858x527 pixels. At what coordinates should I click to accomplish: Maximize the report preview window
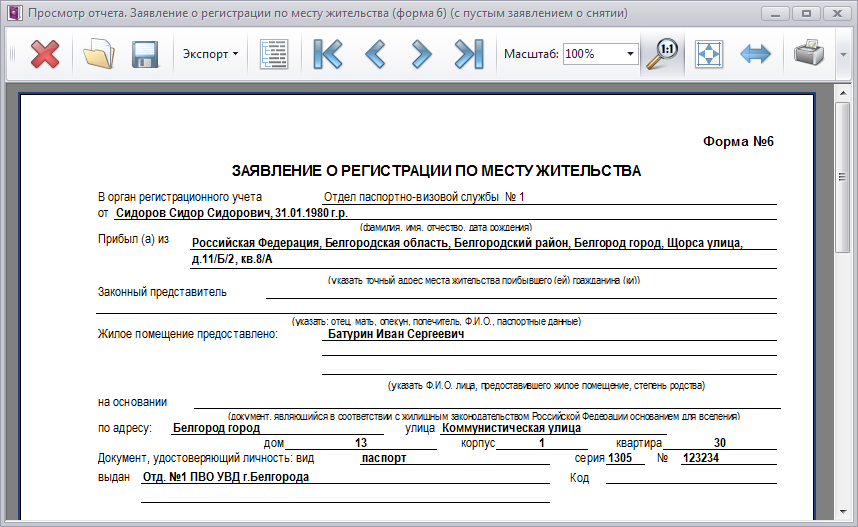click(x=806, y=13)
